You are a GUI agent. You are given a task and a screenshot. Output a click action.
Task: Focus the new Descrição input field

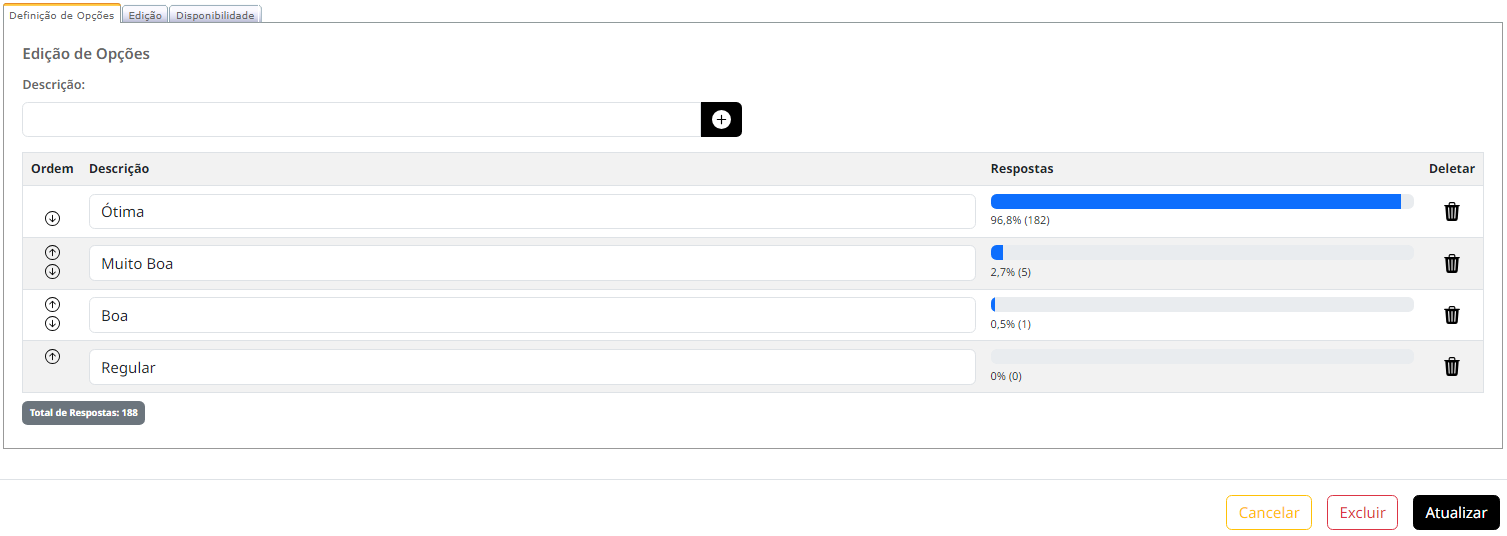(x=362, y=120)
